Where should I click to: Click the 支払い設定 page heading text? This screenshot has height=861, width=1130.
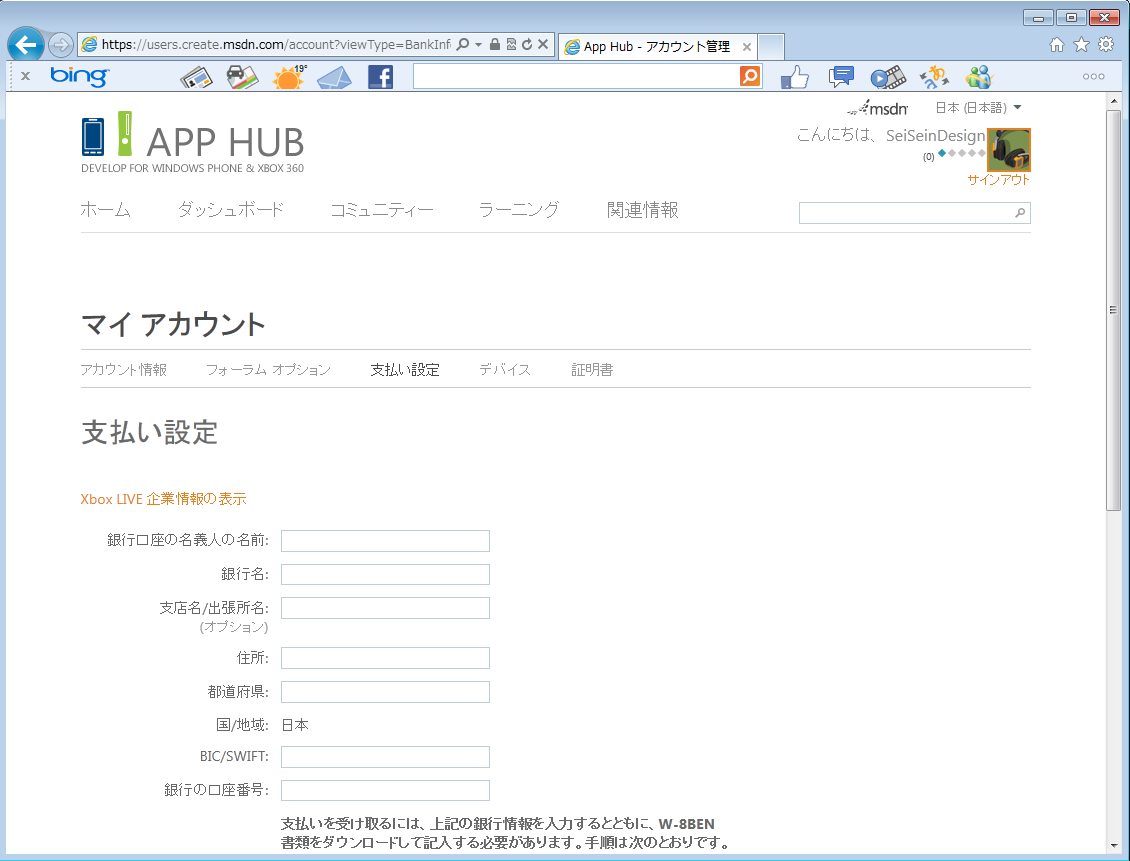[x=150, y=432]
